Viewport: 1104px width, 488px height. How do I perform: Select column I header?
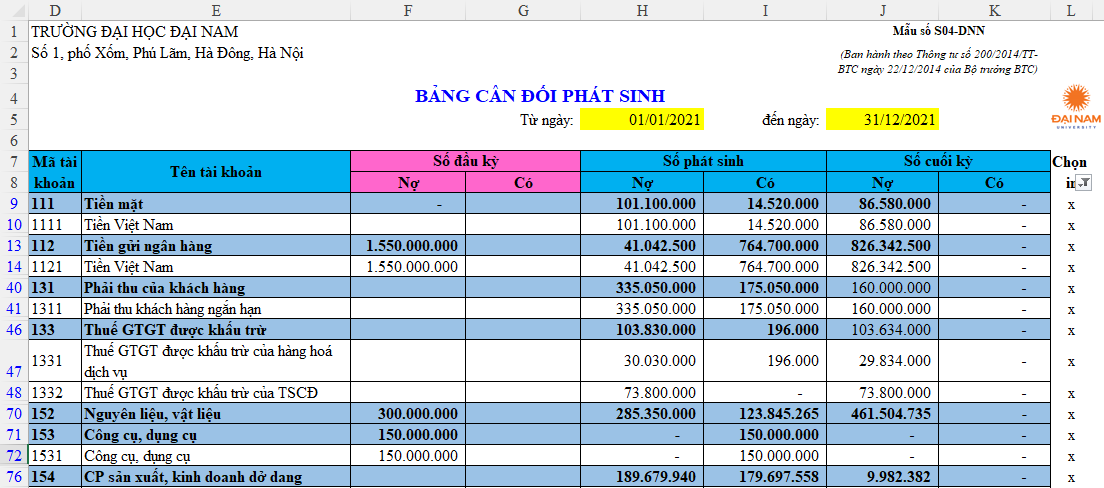coord(765,11)
